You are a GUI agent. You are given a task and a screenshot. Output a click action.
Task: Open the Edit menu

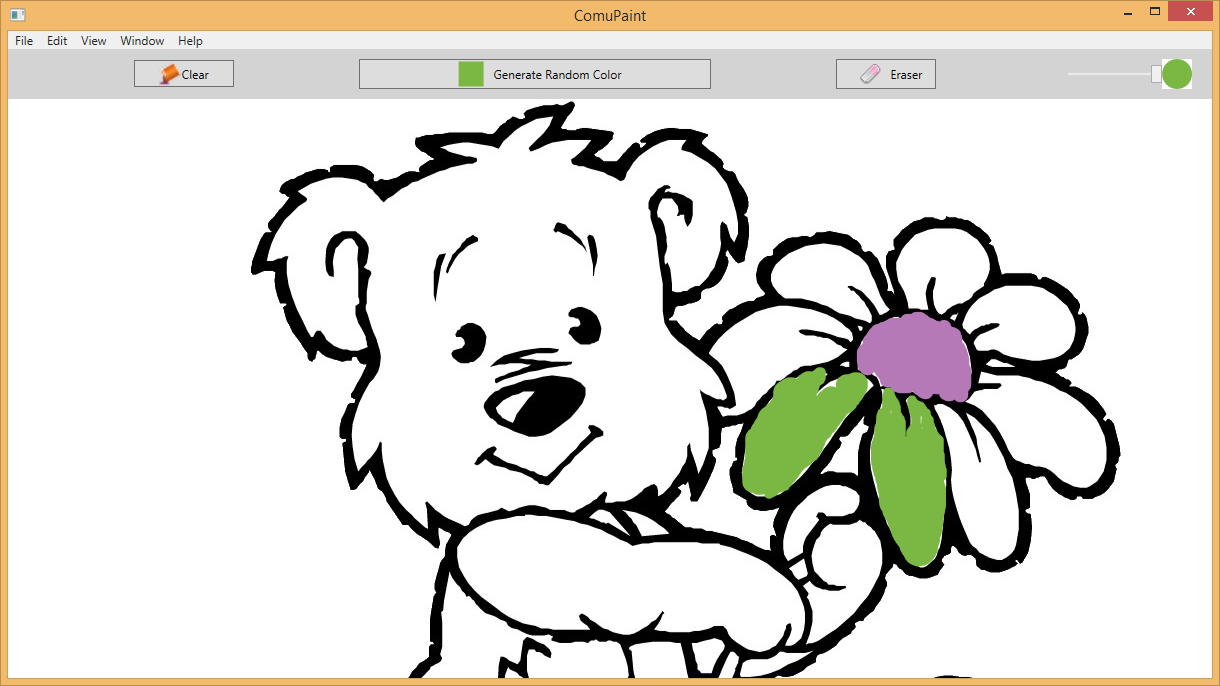coord(57,41)
